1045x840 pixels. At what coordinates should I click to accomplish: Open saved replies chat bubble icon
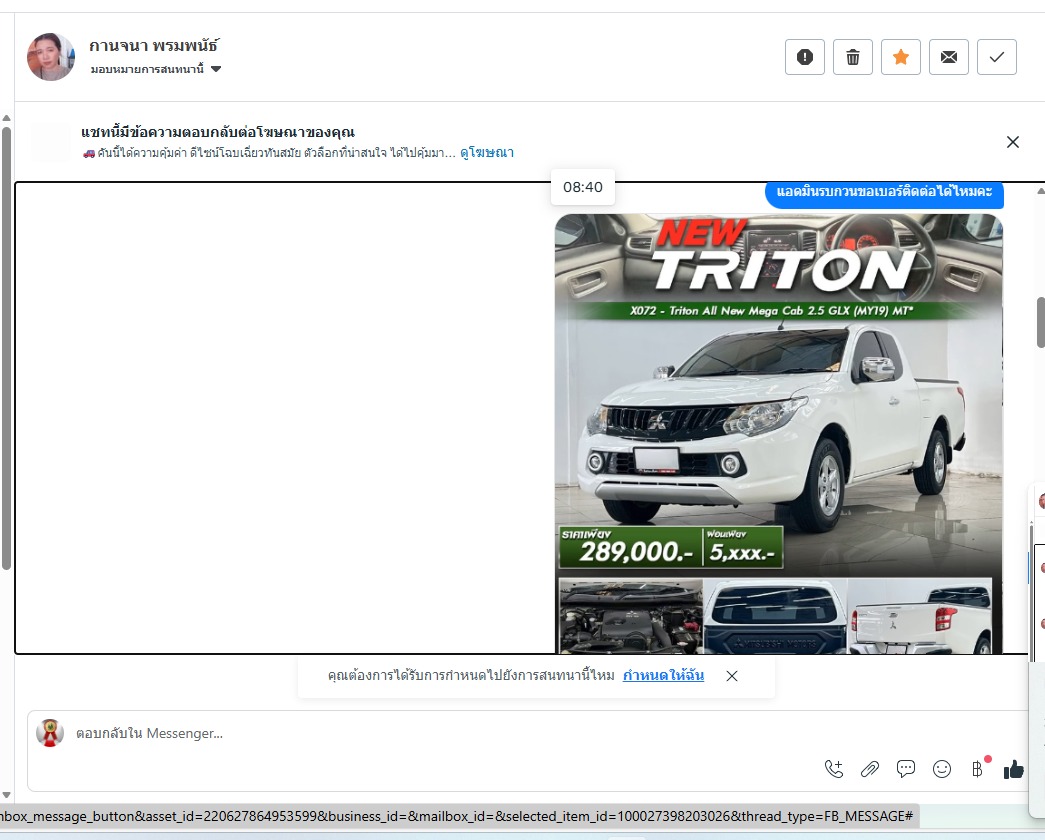[x=906, y=769]
